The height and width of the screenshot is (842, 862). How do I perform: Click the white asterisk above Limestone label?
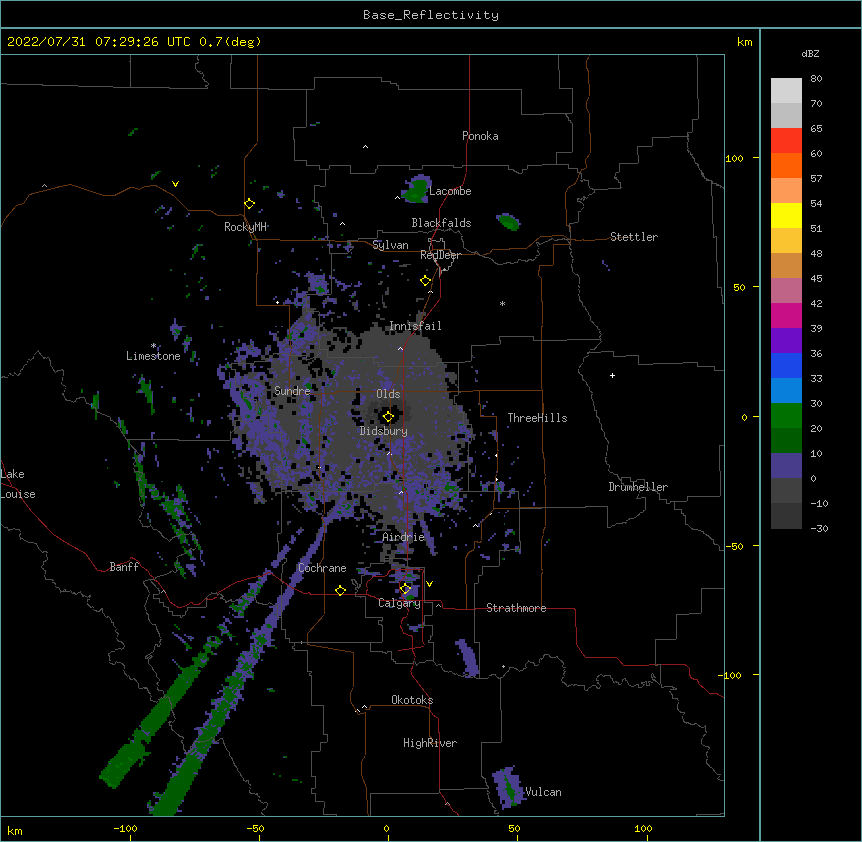pos(153,346)
